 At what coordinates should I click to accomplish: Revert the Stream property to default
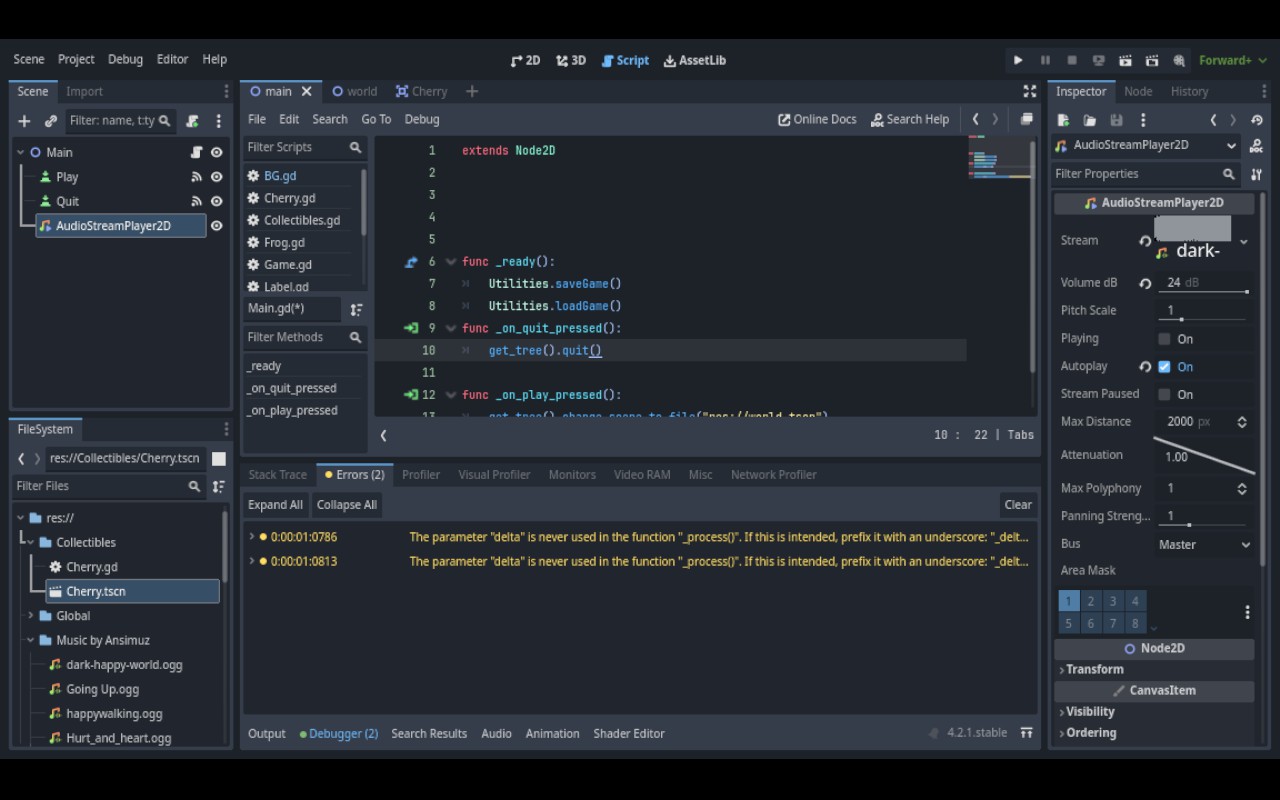pos(1145,241)
